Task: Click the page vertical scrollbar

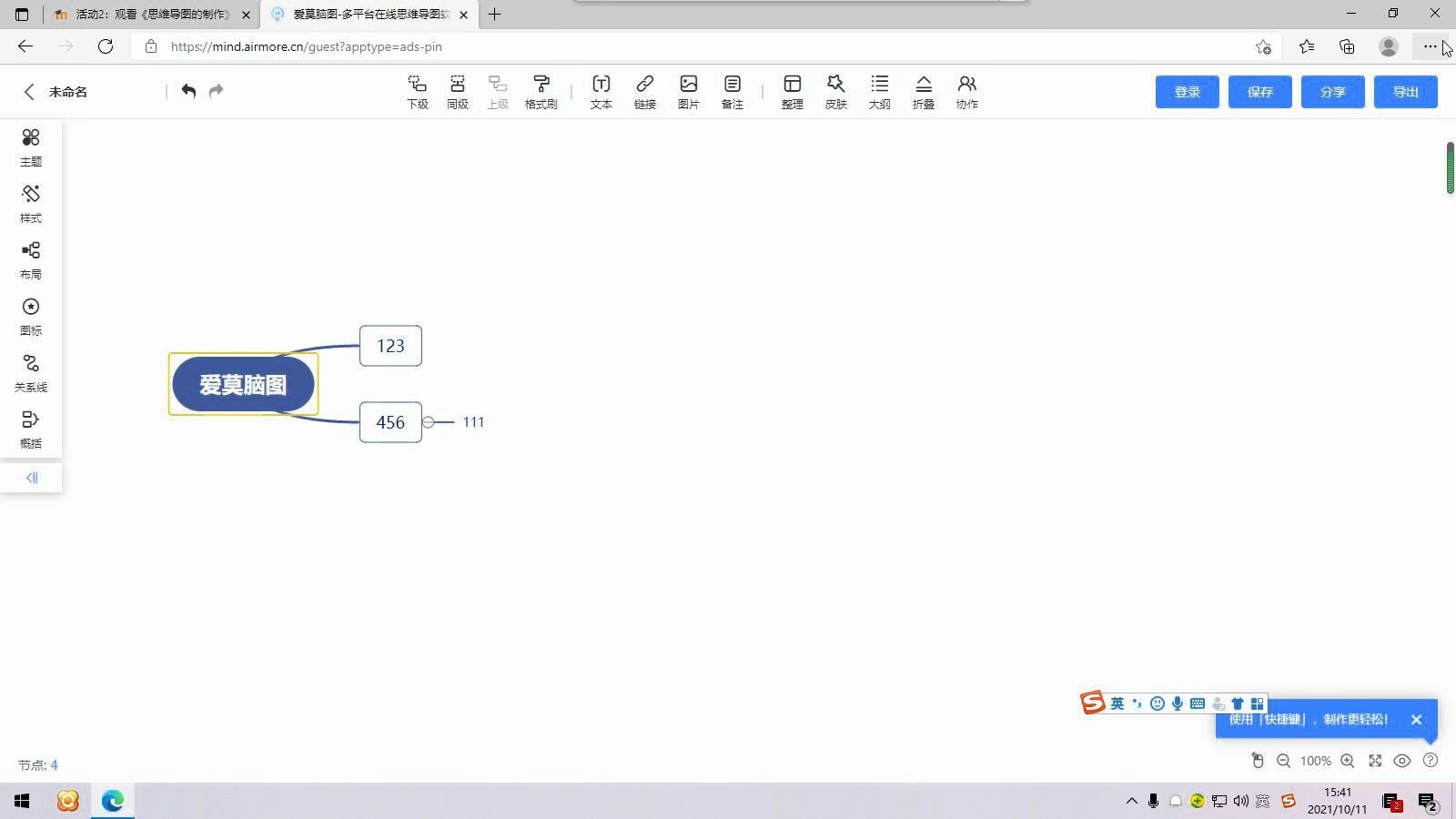Action: 1451,168
